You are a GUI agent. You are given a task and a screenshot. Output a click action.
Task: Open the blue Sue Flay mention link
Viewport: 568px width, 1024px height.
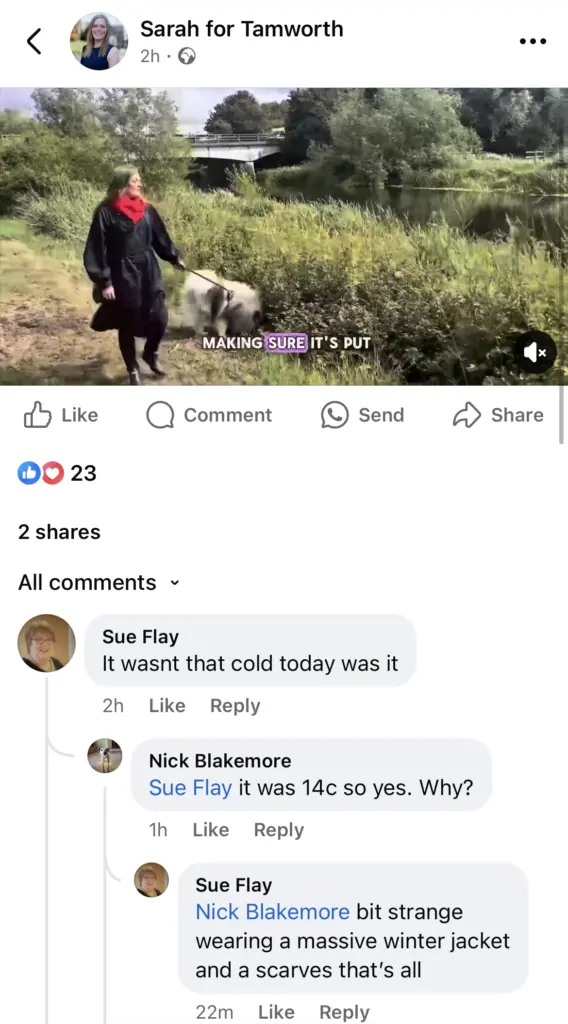tap(190, 788)
